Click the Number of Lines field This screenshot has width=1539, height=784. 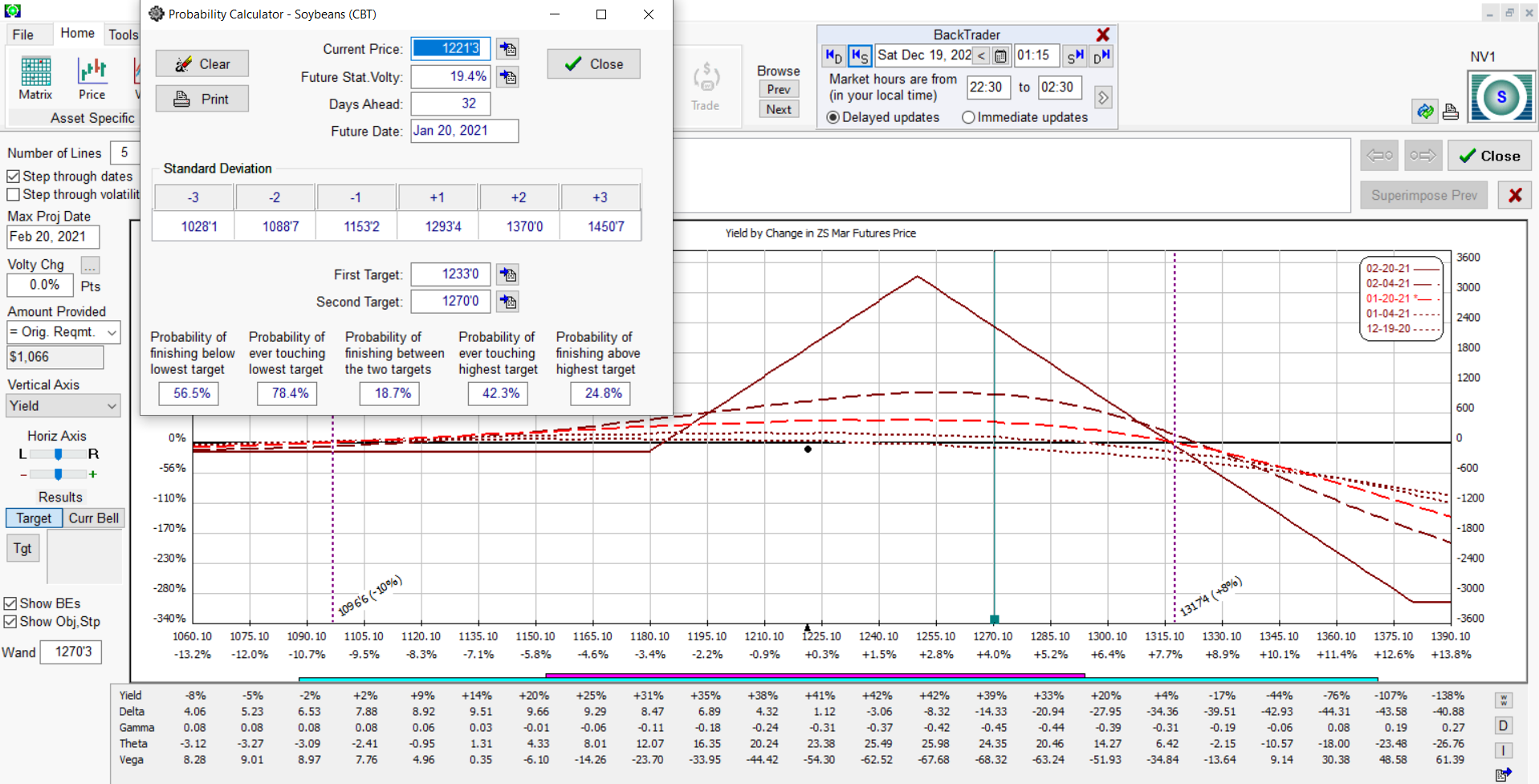click(x=125, y=152)
